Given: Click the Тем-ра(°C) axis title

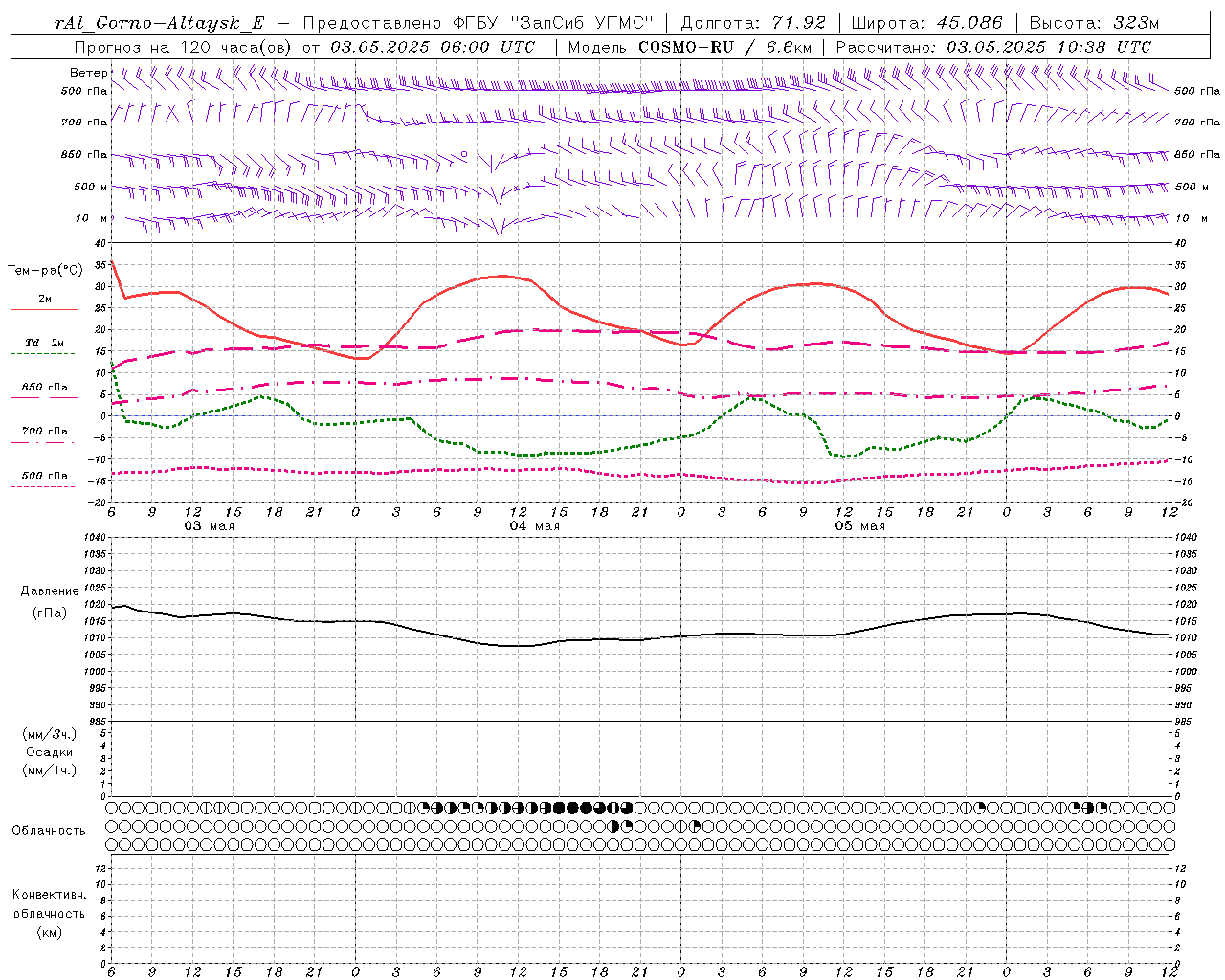Looking at the screenshot, I should point(45,271).
